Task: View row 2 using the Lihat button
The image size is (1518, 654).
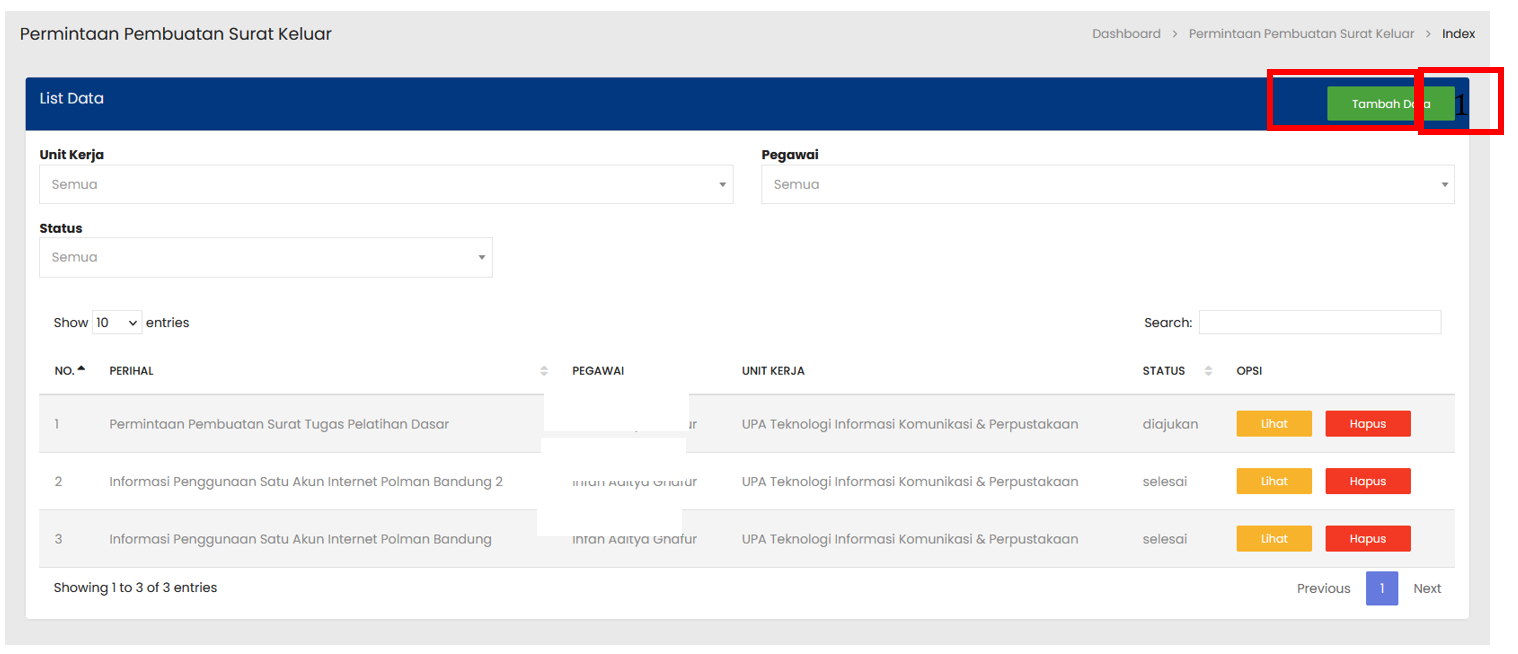Action: (1274, 481)
